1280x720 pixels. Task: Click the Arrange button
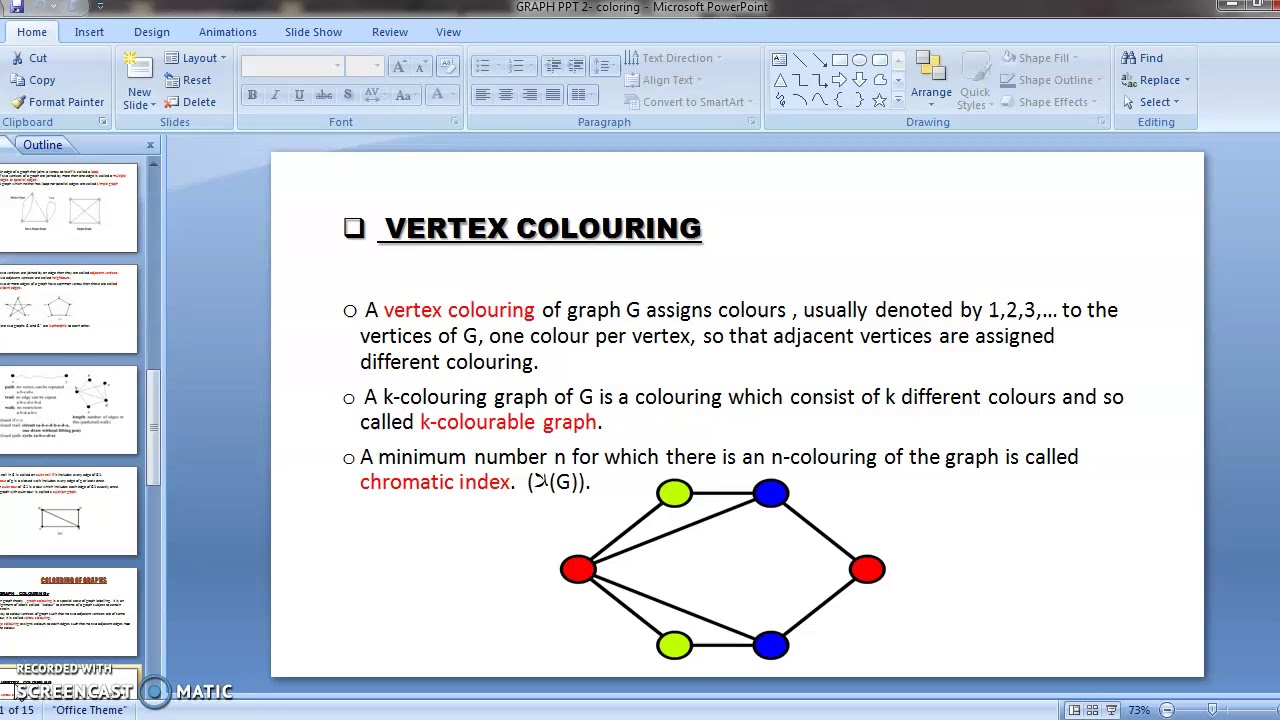[x=931, y=80]
